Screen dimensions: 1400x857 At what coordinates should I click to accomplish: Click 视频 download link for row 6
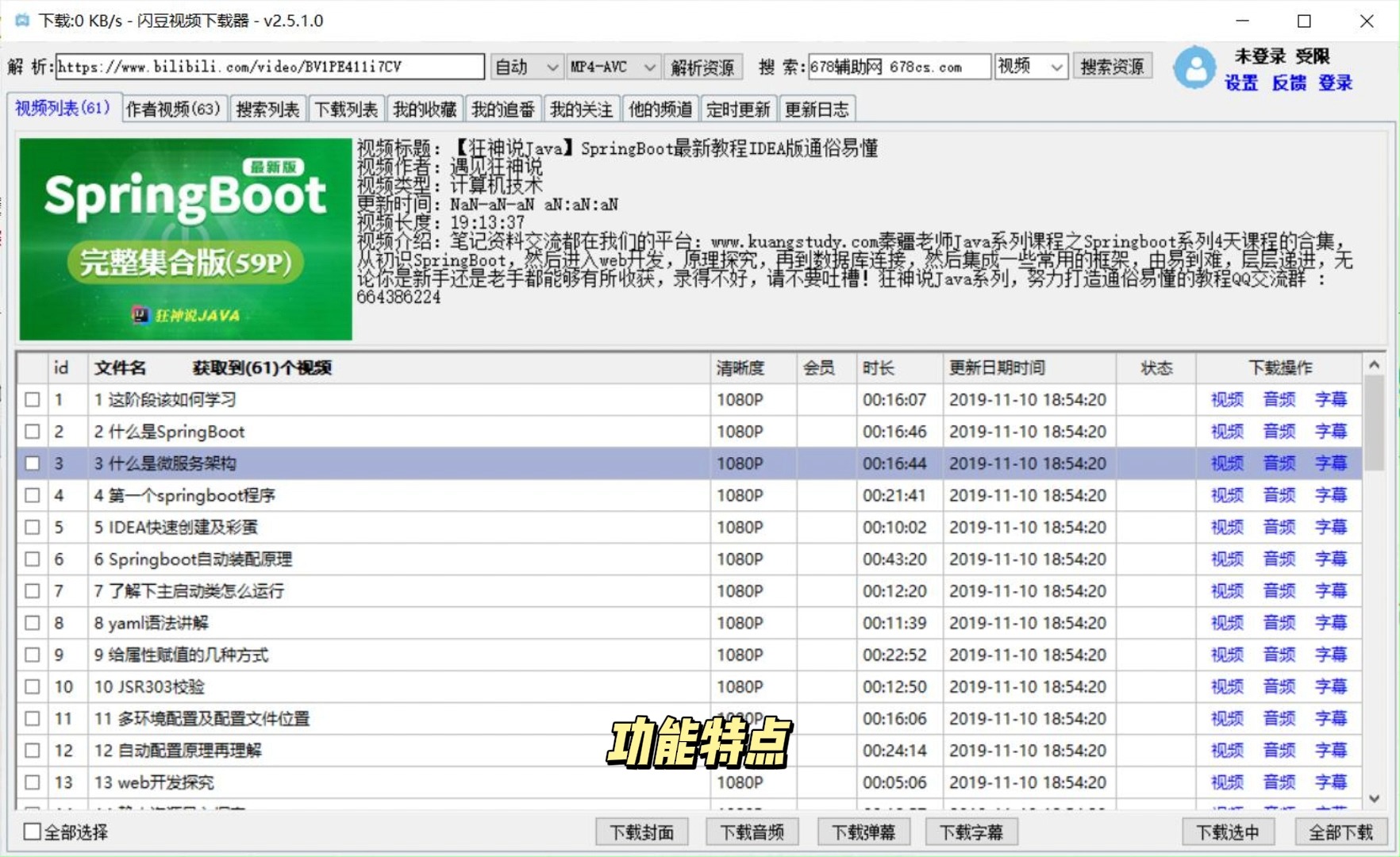[1227, 559]
